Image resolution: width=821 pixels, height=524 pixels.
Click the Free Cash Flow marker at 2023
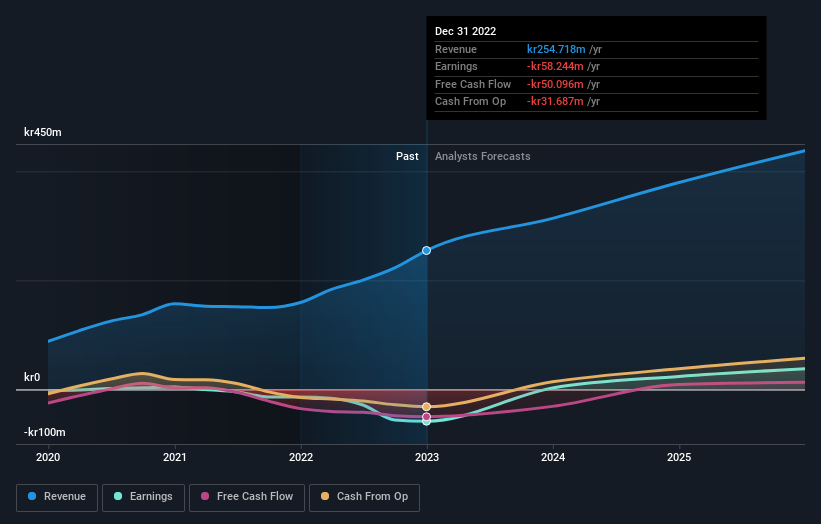(x=427, y=417)
